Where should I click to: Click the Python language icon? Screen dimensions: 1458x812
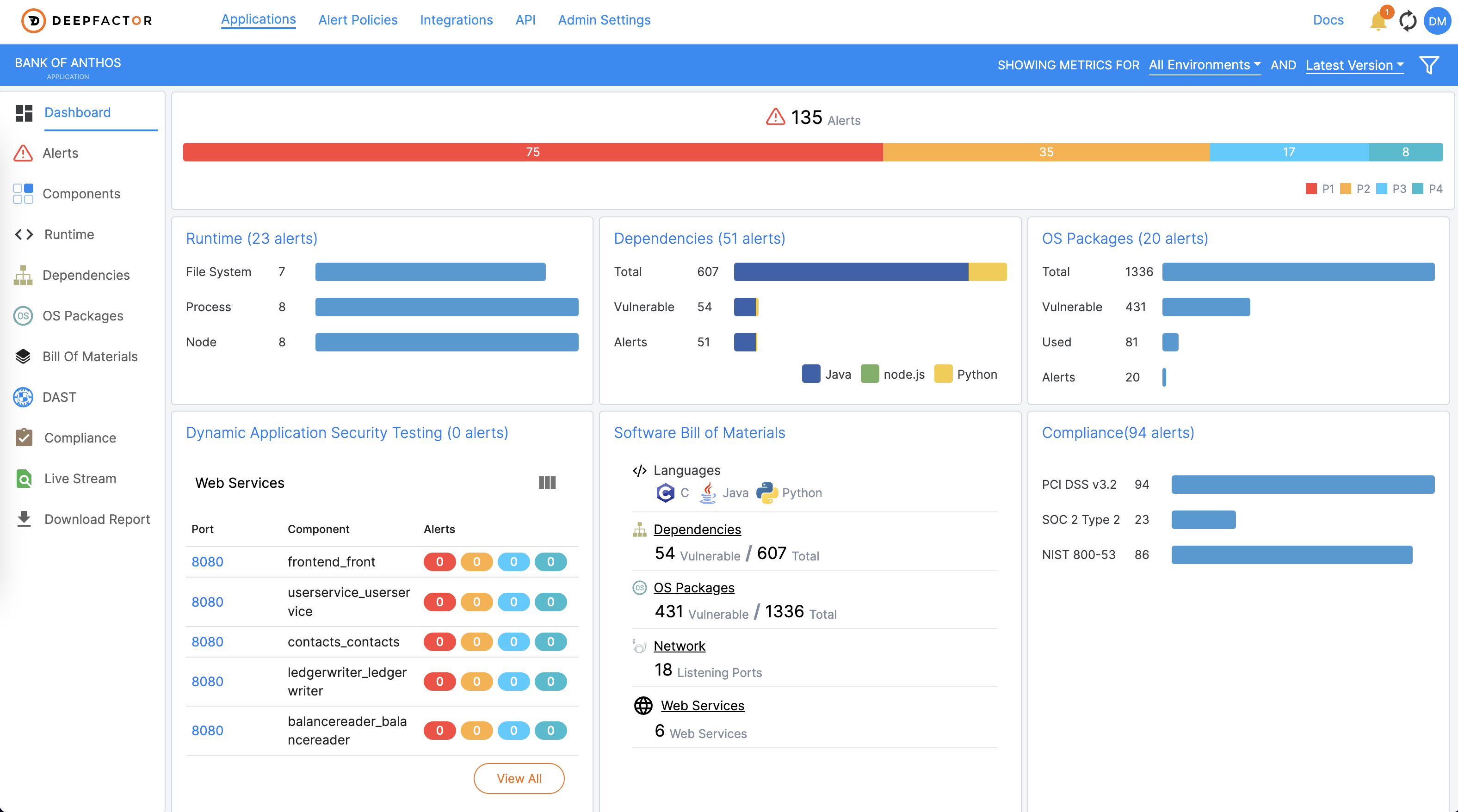tap(767, 493)
